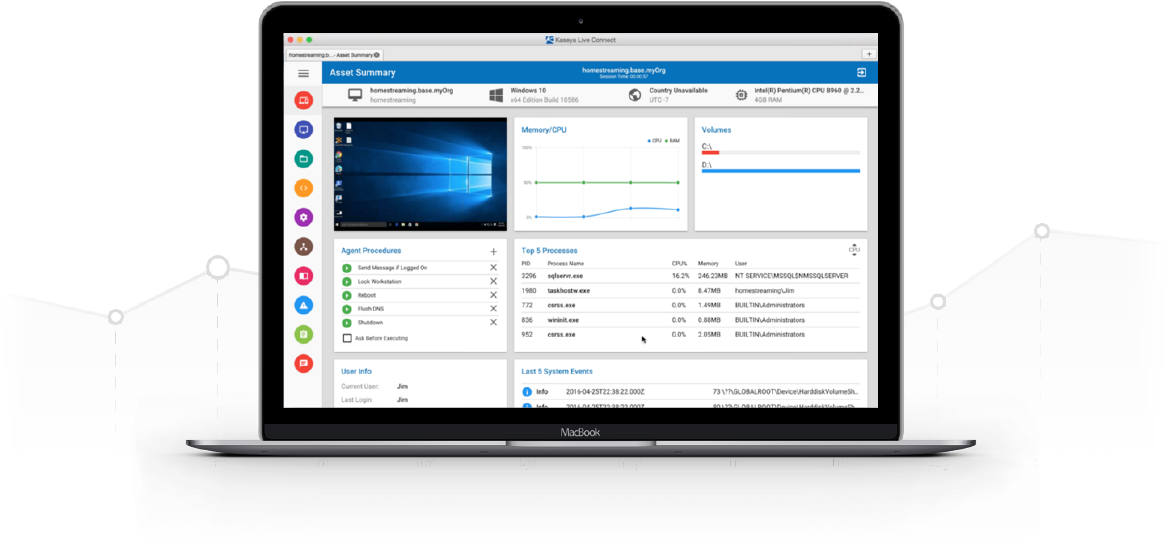Click the Windows logo icon next to Windows 10
The height and width of the screenshot is (551, 1169).
coord(496,95)
